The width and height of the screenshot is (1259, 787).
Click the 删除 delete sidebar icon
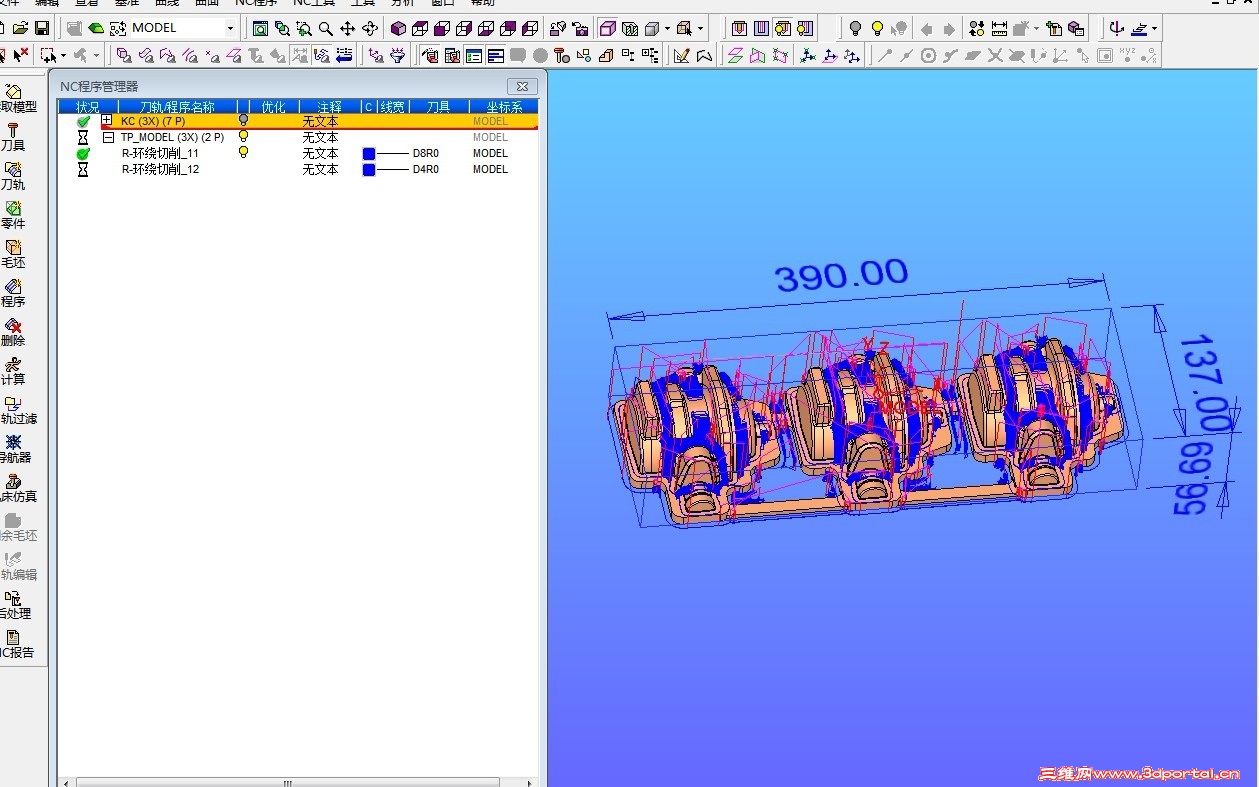[x=13, y=332]
